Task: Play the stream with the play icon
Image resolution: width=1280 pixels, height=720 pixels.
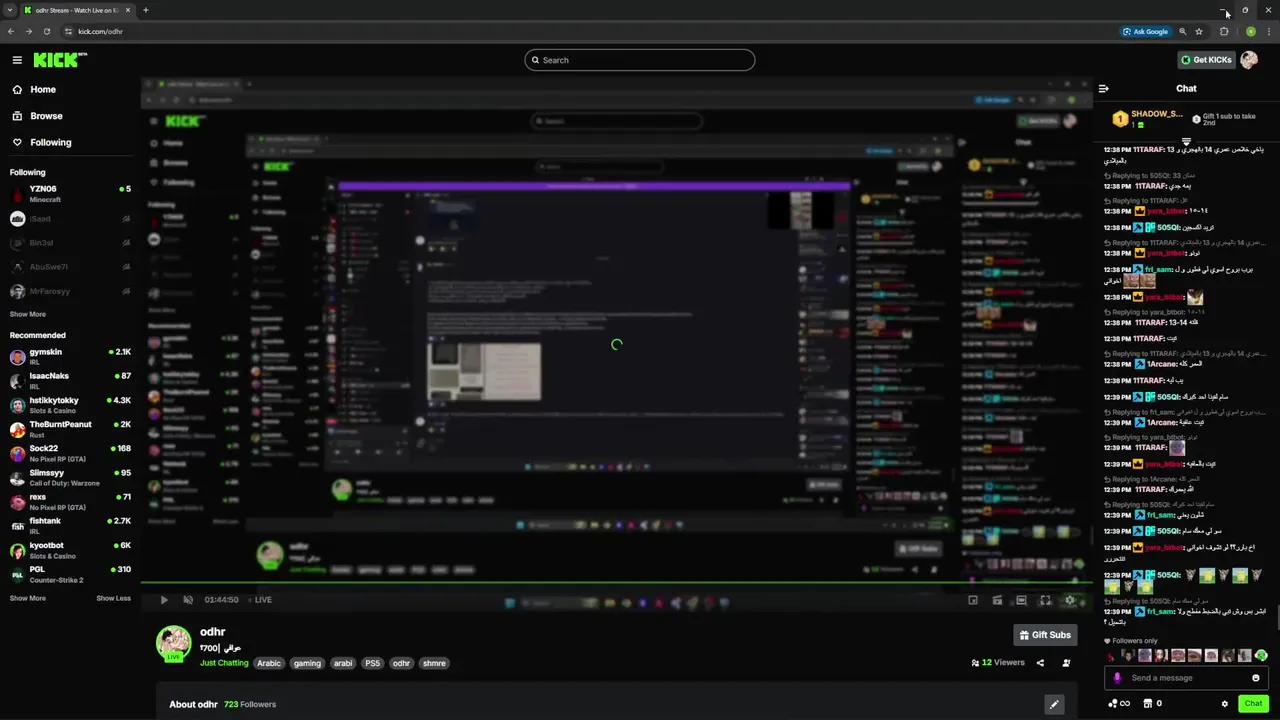Action: (x=164, y=600)
